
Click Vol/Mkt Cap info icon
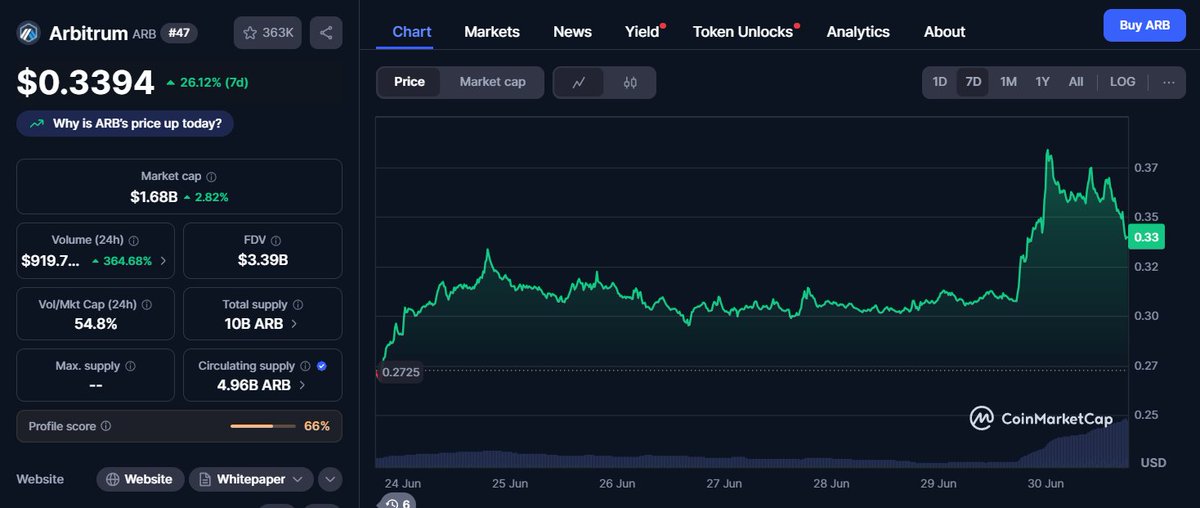pyautogui.click(x=145, y=304)
